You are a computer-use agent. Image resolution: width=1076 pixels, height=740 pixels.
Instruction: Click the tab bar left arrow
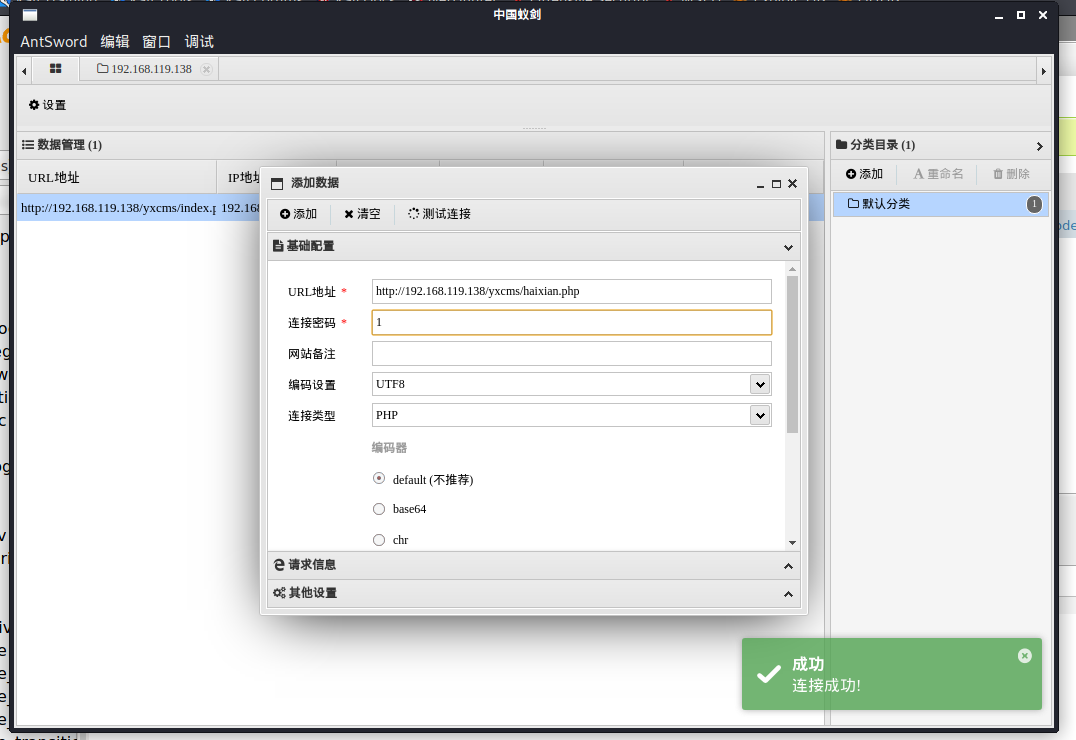[24, 71]
